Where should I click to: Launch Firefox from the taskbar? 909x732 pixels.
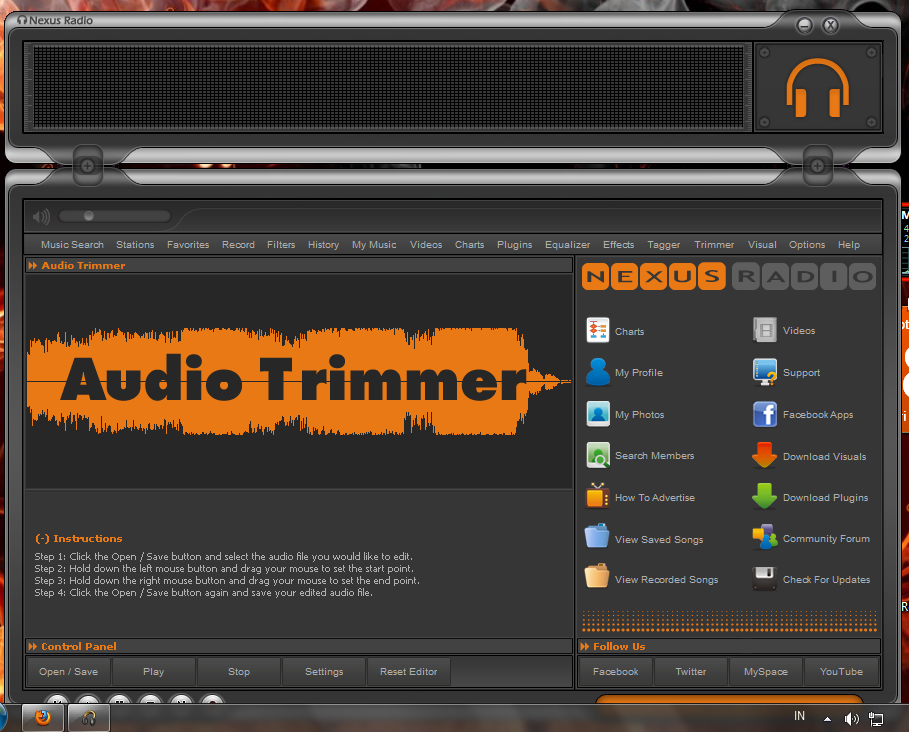(x=43, y=718)
